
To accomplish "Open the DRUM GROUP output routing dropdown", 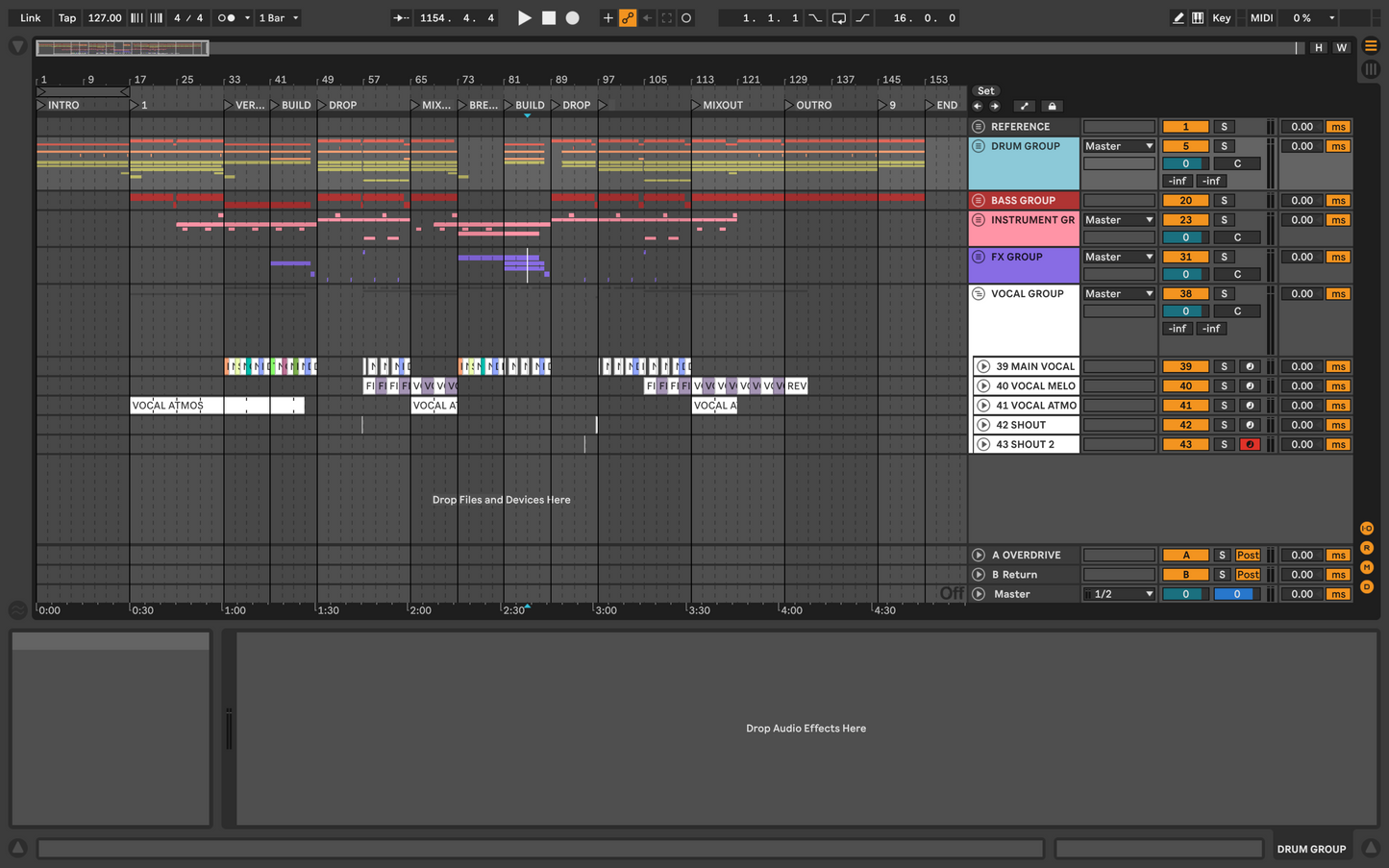I will point(1119,146).
